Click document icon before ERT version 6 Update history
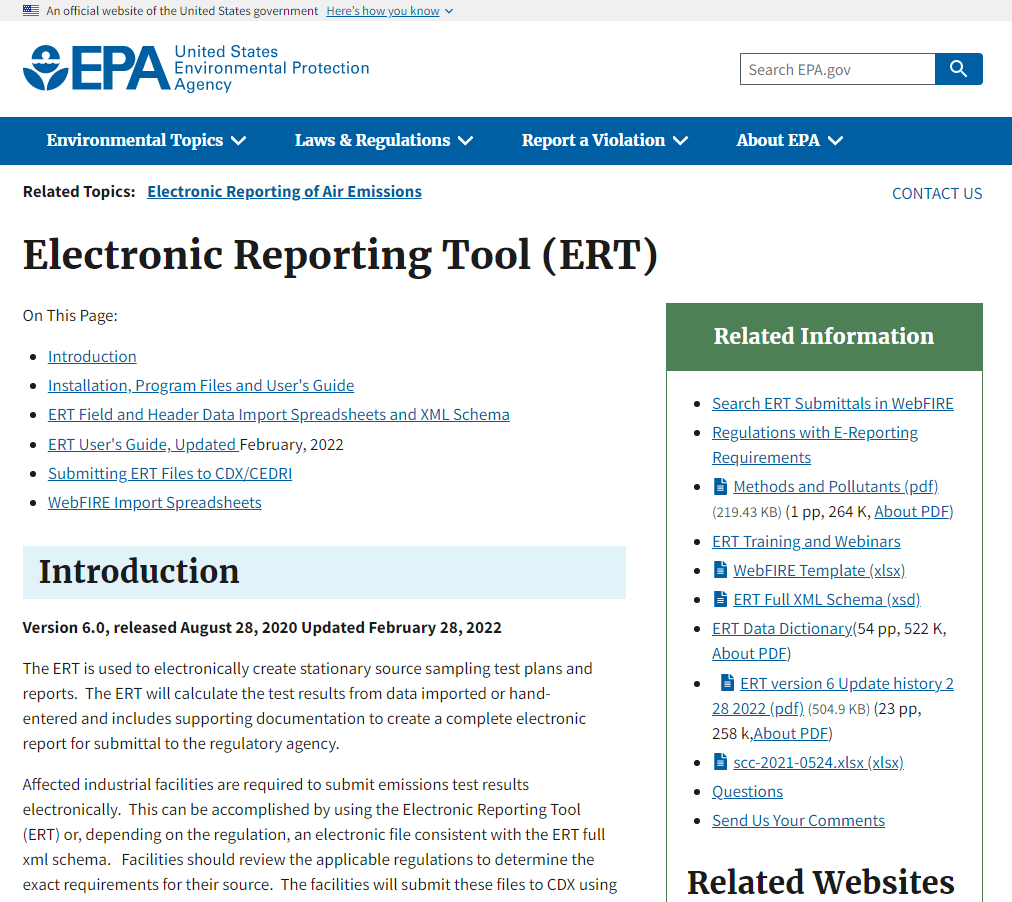Image resolution: width=1012 pixels, height=902 pixels. [727, 682]
